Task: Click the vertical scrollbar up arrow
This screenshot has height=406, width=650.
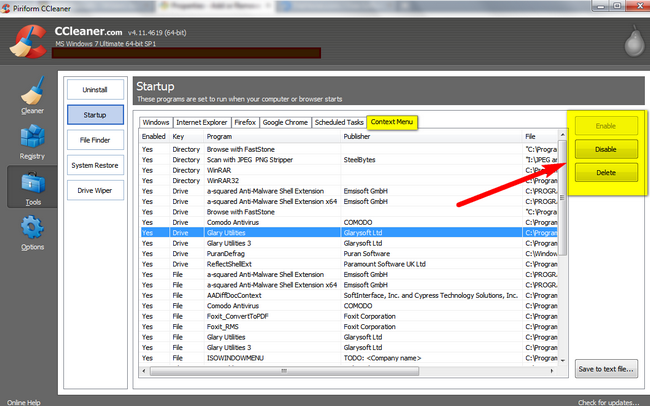Action: [x=563, y=135]
